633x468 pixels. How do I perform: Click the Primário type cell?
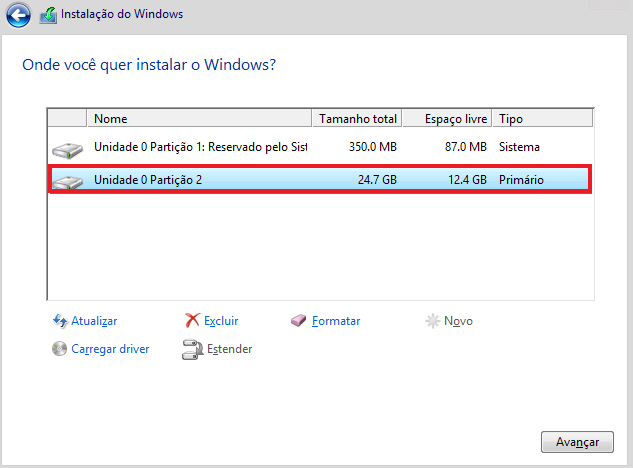pyautogui.click(x=521, y=180)
